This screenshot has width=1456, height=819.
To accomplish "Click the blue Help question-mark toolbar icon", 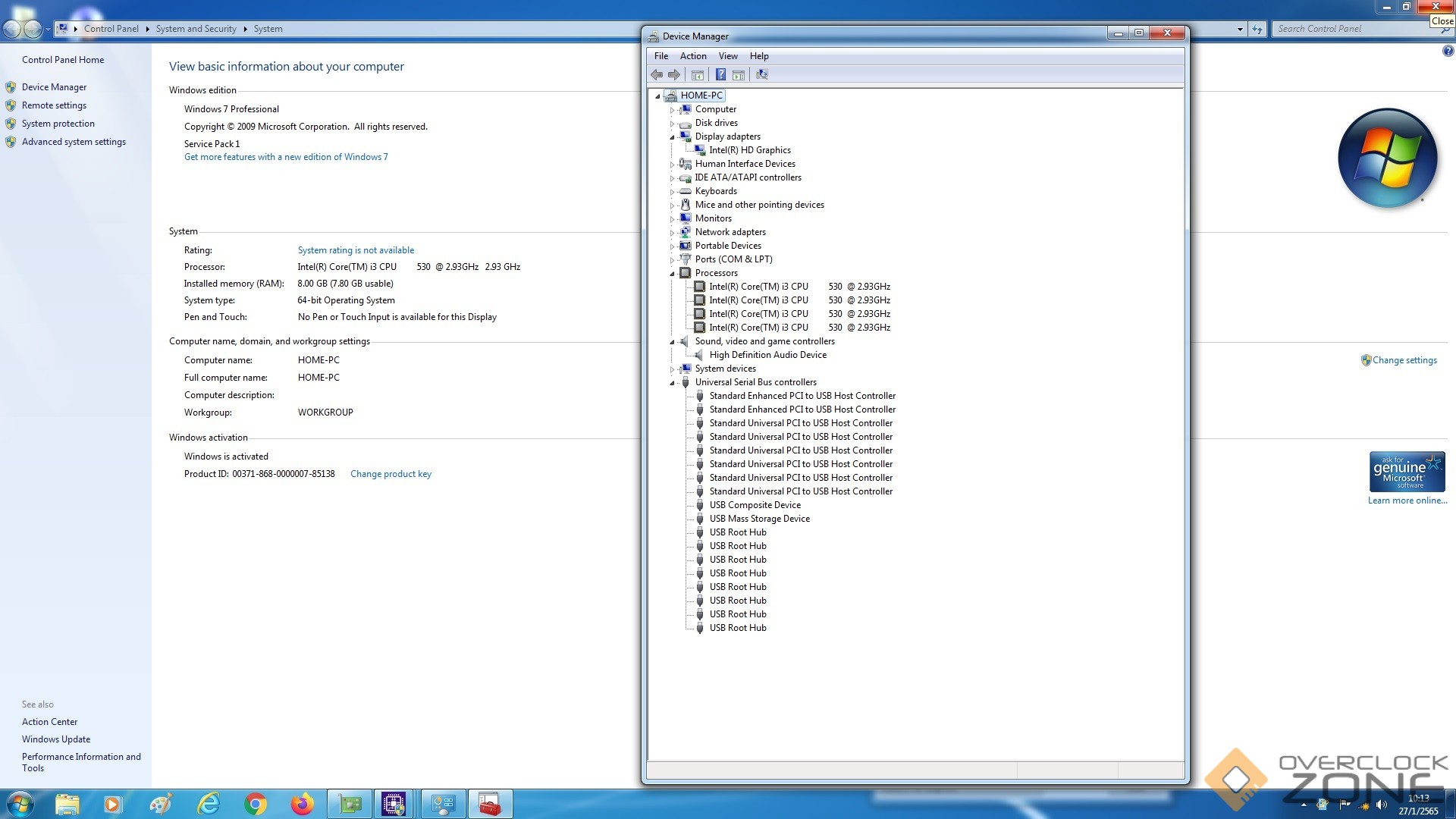I will [x=720, y=74].
